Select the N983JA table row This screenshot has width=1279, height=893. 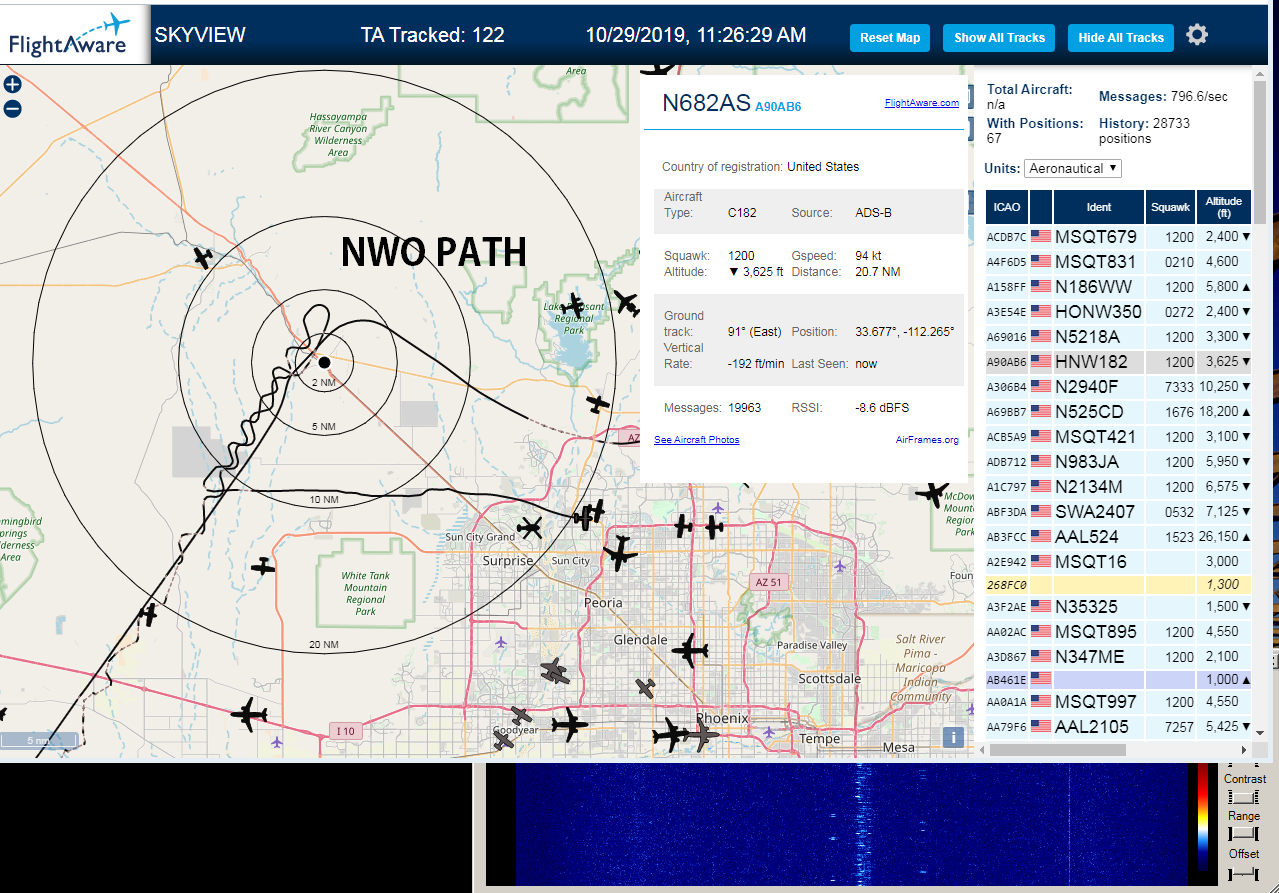pyautogui.click(x=1118, y=462)
